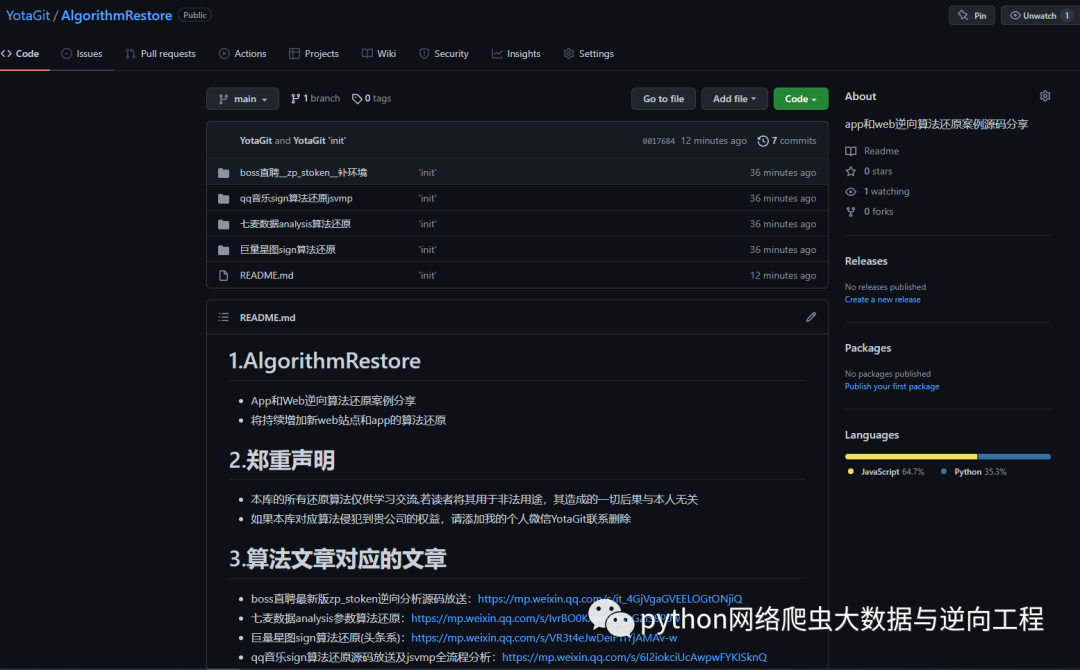Click latest commit message 'init' in header
This screenshot has height=670, width=1080.
(x=337, y=140)
